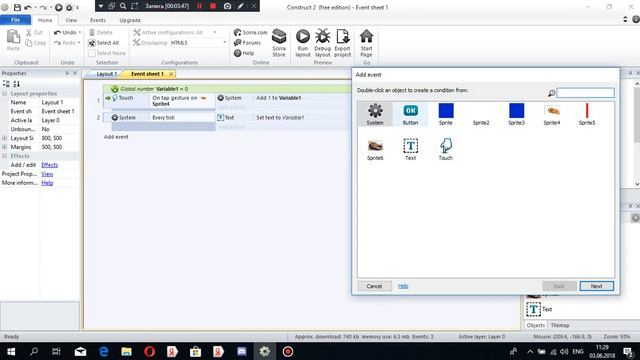Switch to the Layout 1 tab
The height and width of the screenshot is (360, 640).
click(x=107, y=74)
